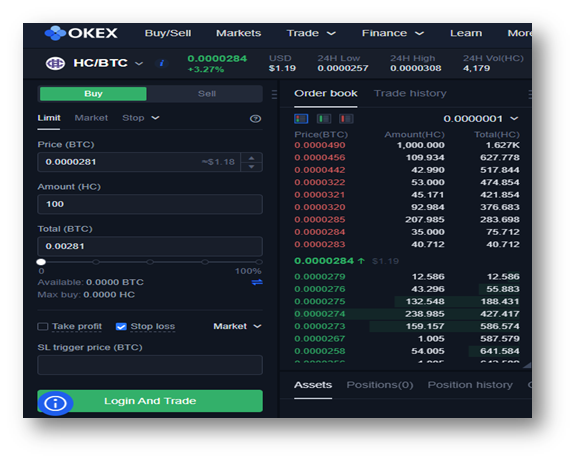The width and height of the screenshot is (575, 461).
Task: Open the Position history tab
Action: [470, 385]
